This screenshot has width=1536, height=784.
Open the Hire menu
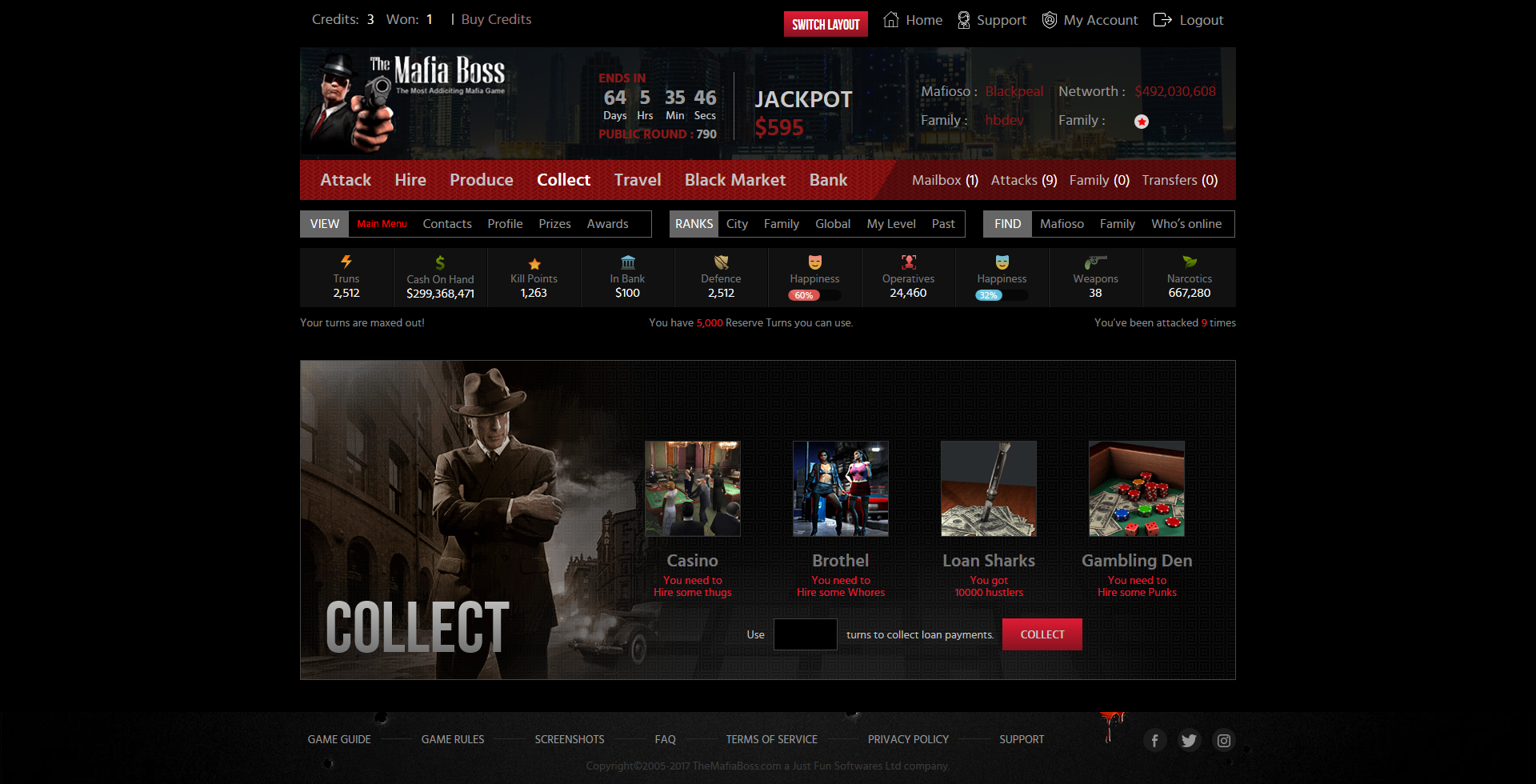pyautogui.click(x=410, y=180)
